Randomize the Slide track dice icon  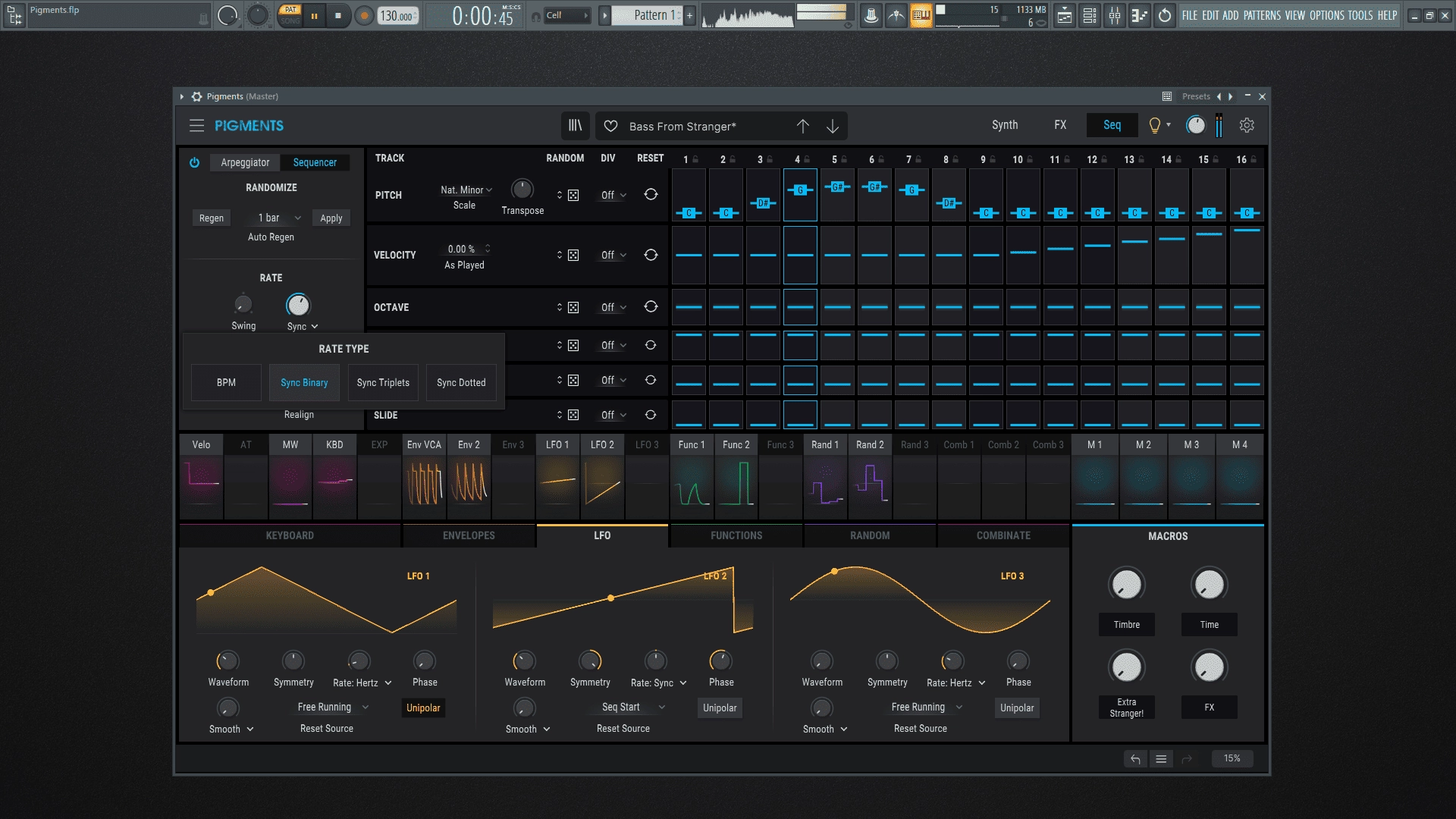[573, 415]
